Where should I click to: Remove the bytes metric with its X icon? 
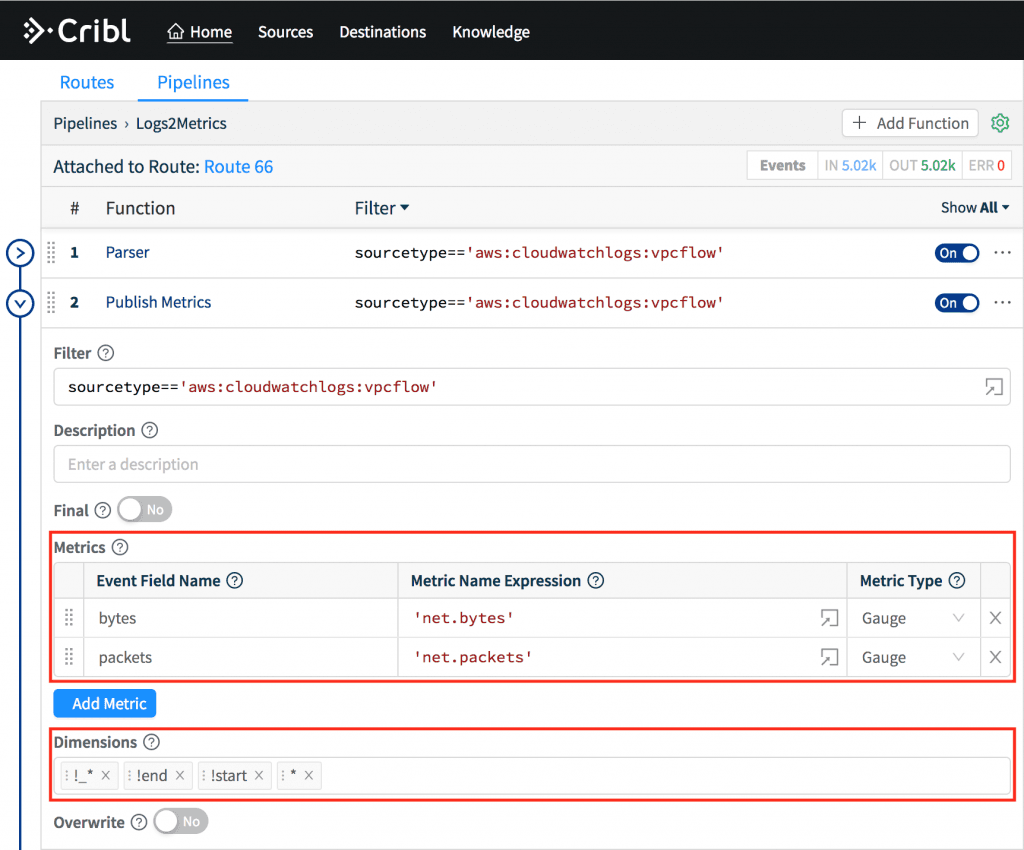995,618
